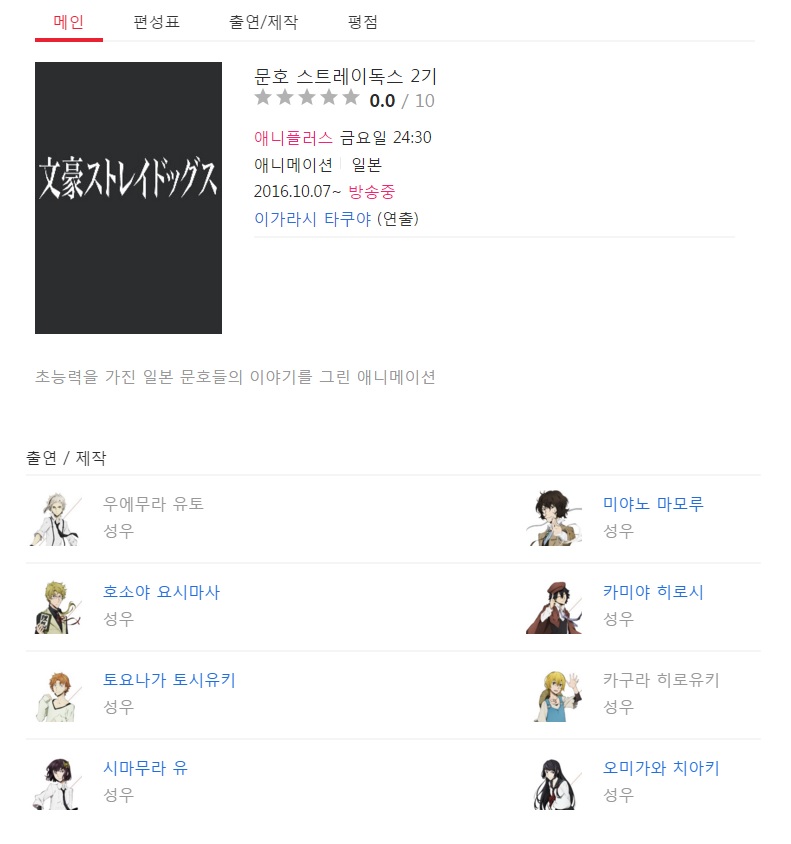This screenshot has height=844, width=791.
Task: Click 우에무라 유토 character avatar
Action: click(x=56, y=519)
